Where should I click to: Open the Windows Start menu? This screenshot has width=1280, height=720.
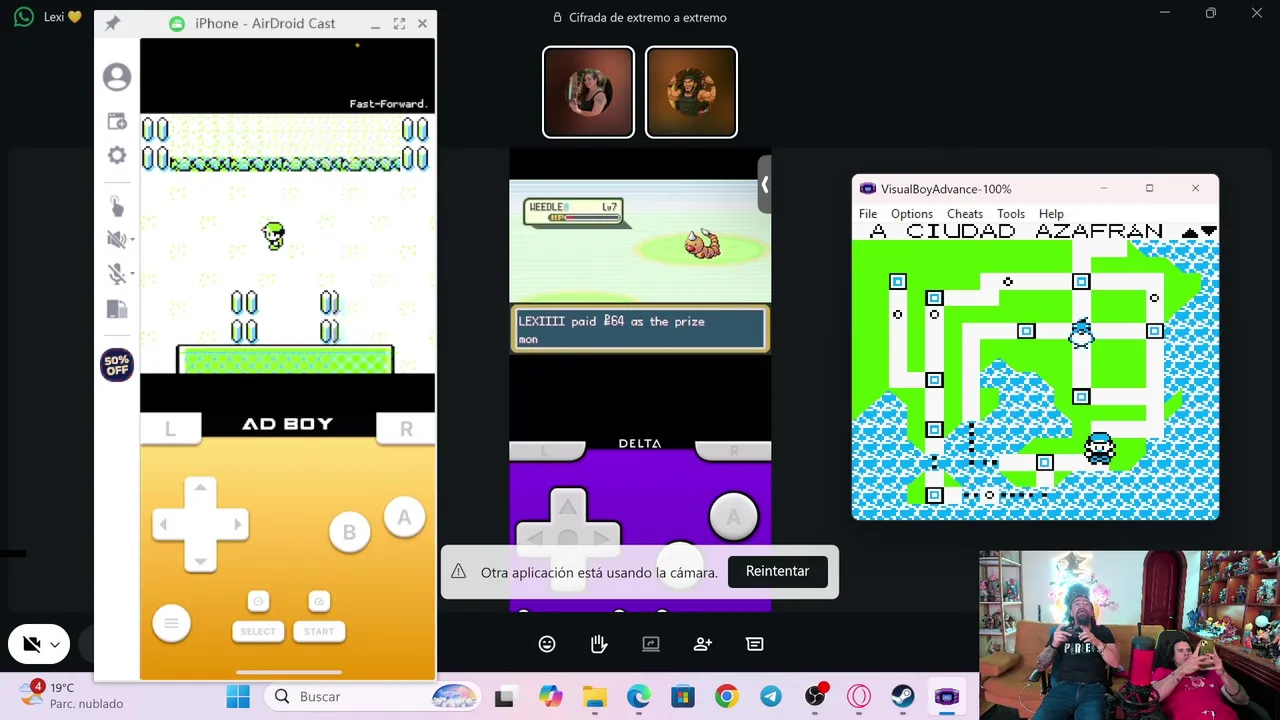click(238, 697)
